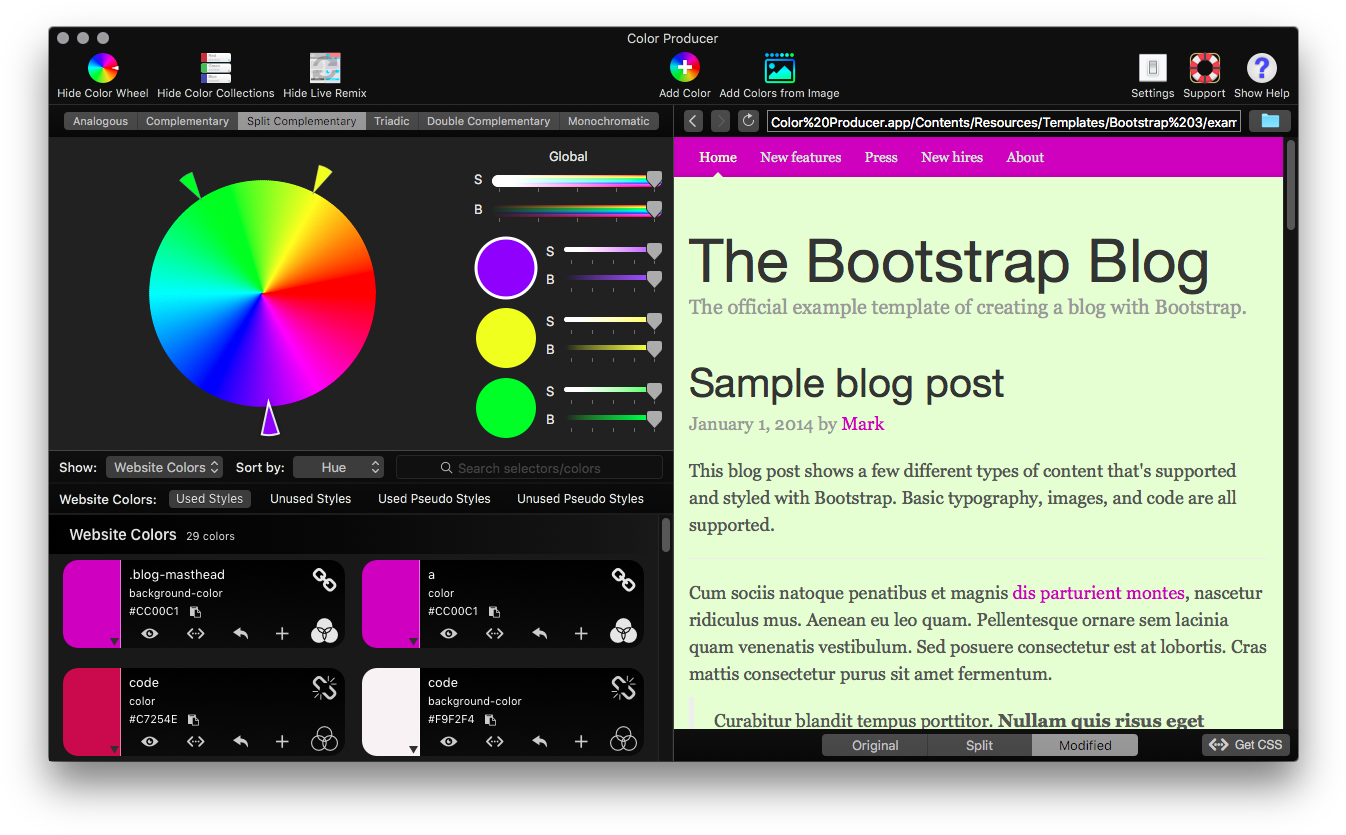1346x835 pixels.
Task: Show the Unused Styles tab
Action: 310,498
